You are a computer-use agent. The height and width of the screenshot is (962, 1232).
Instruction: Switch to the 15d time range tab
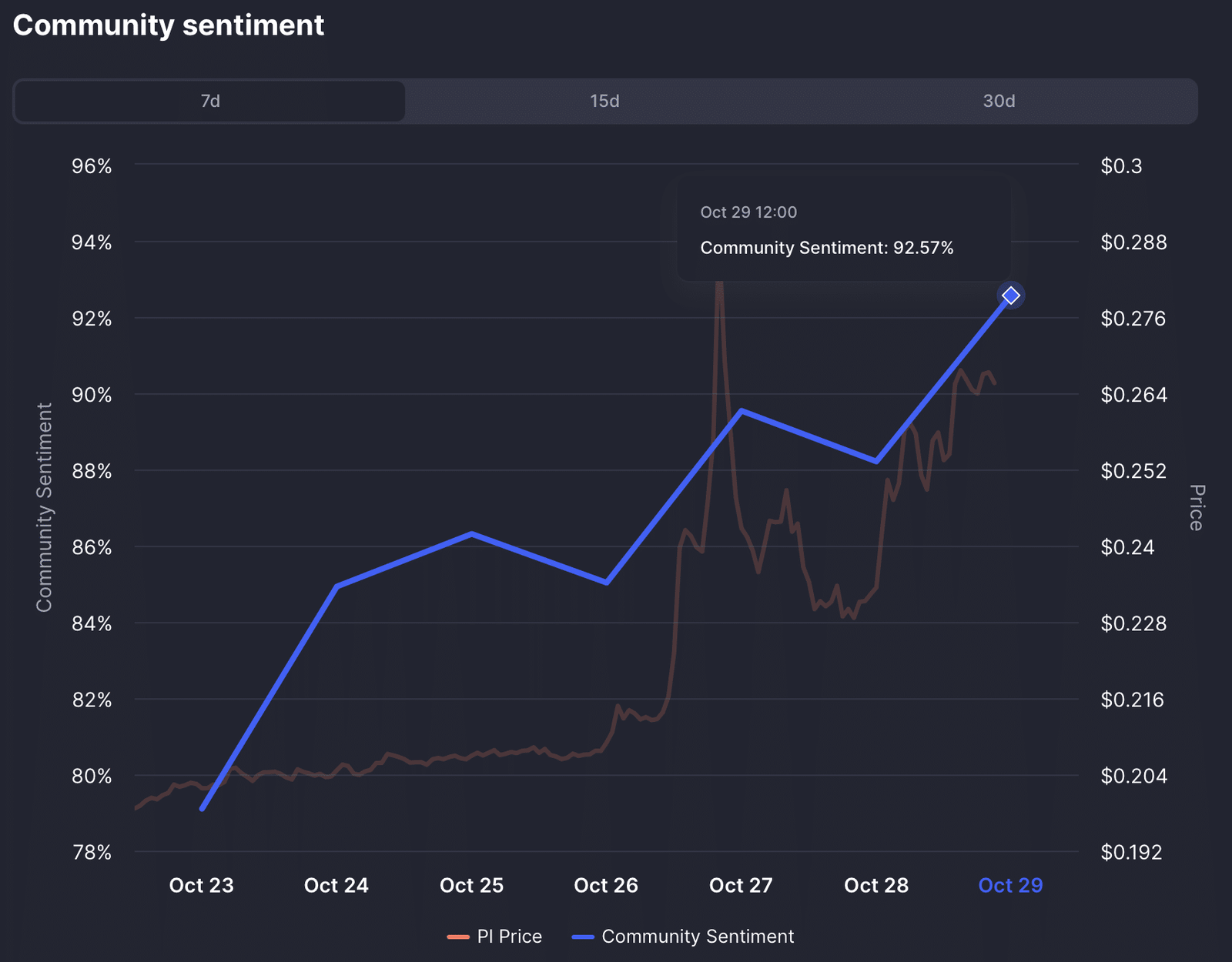[x=604, y=101]
